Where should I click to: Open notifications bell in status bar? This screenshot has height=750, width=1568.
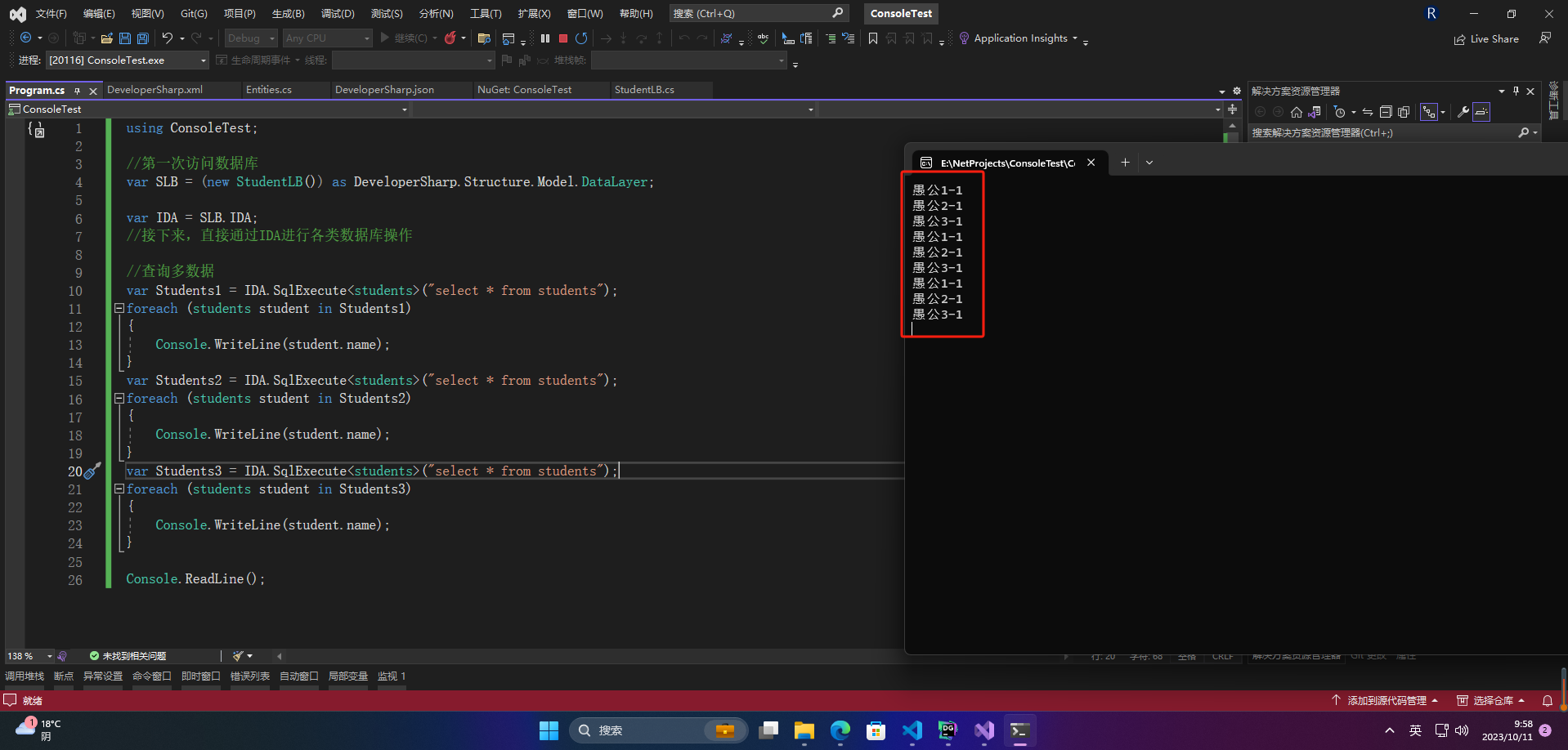click(x=1548, y=701)
